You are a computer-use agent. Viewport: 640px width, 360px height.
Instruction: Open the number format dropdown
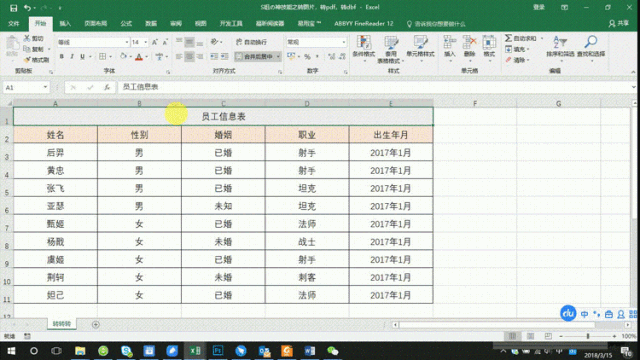tap(344, 42)
